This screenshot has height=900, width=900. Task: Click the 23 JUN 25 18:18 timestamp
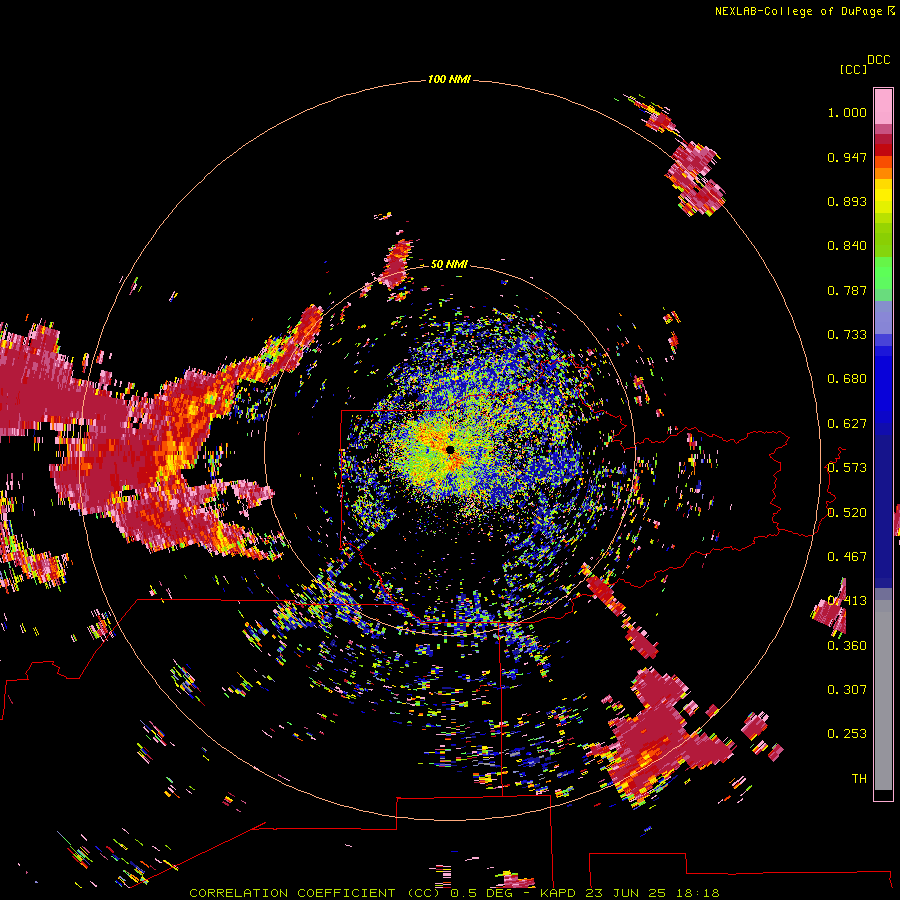[x=652, y=893]
